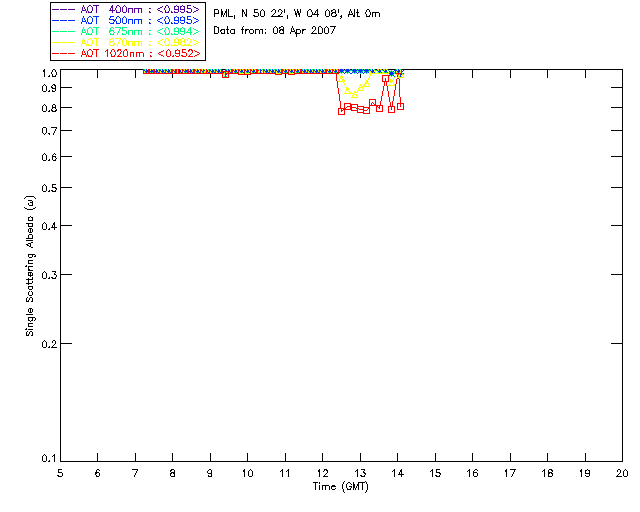The image size is (640, 512).
Task: Click the lowest yellow triangle data marker
Action: (x=353, y=94)
